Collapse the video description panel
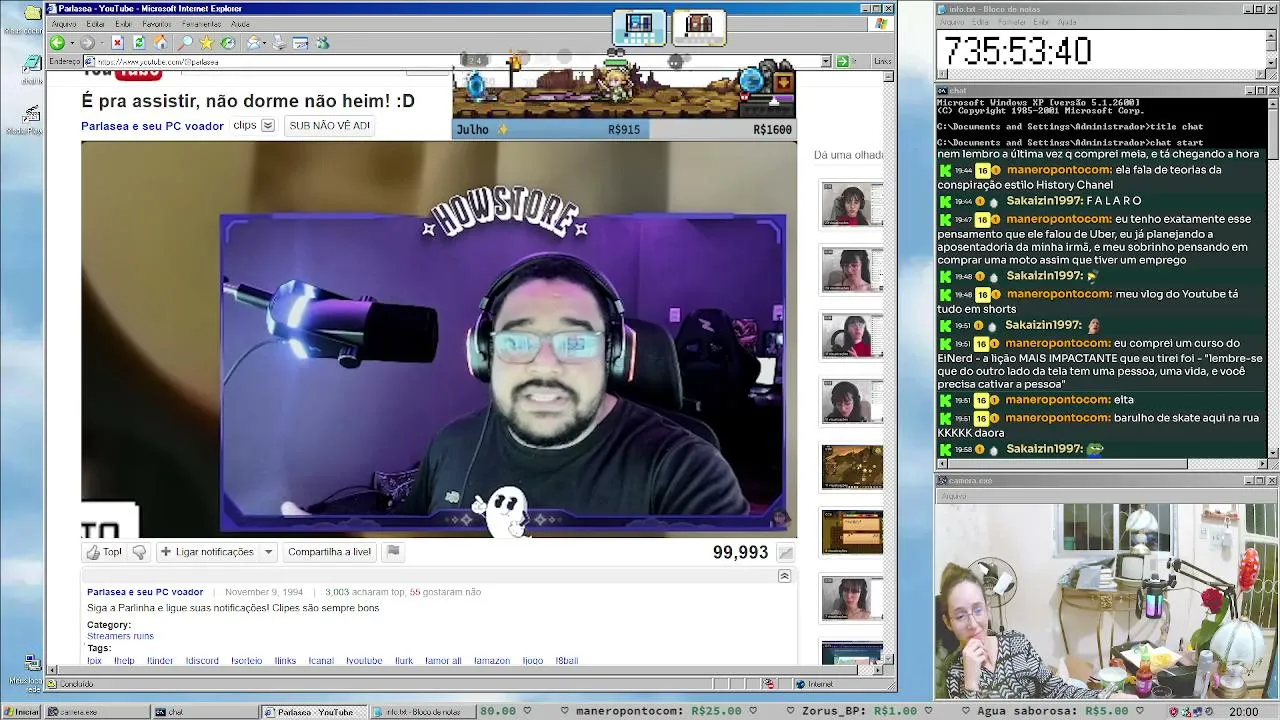The width and height of the screenshot is (1280, 720). click(784, 576)
